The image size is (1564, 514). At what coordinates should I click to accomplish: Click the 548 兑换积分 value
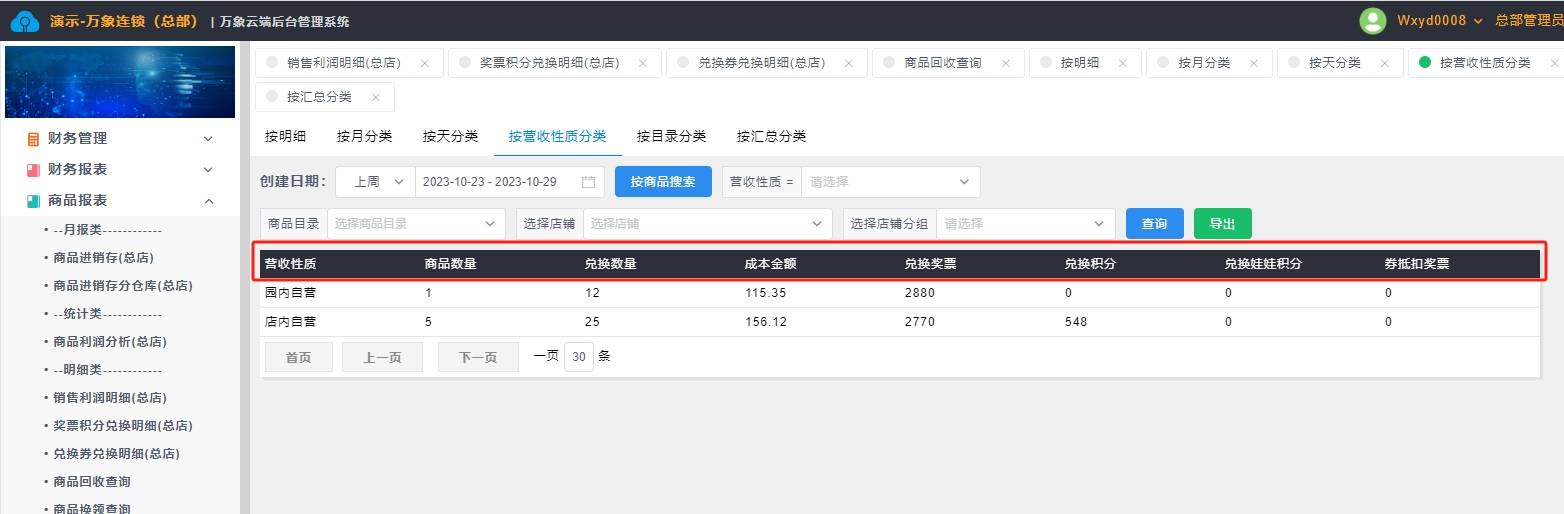tap(1076, 322)
